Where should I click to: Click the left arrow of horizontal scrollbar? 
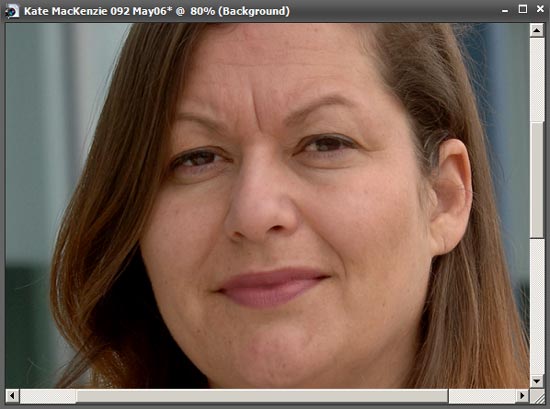12,396
